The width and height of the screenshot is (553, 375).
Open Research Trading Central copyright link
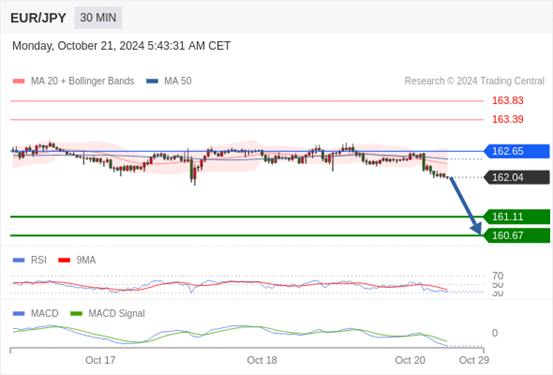point(474,81)
